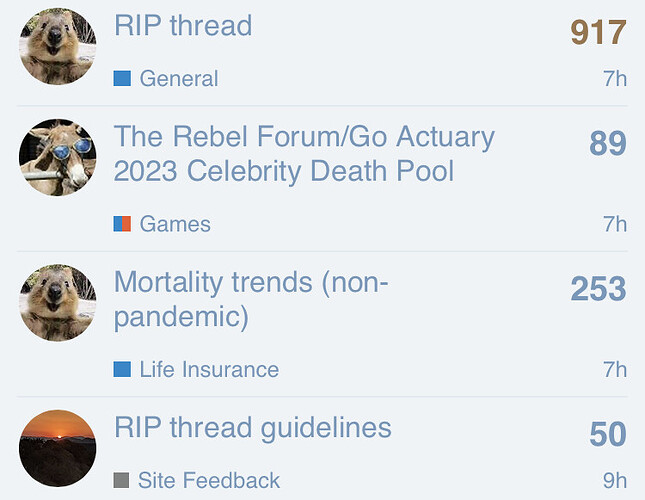The width and height of the screenshot is (645, 500).
Task: Select the General category label
Action: click(178, 78)
